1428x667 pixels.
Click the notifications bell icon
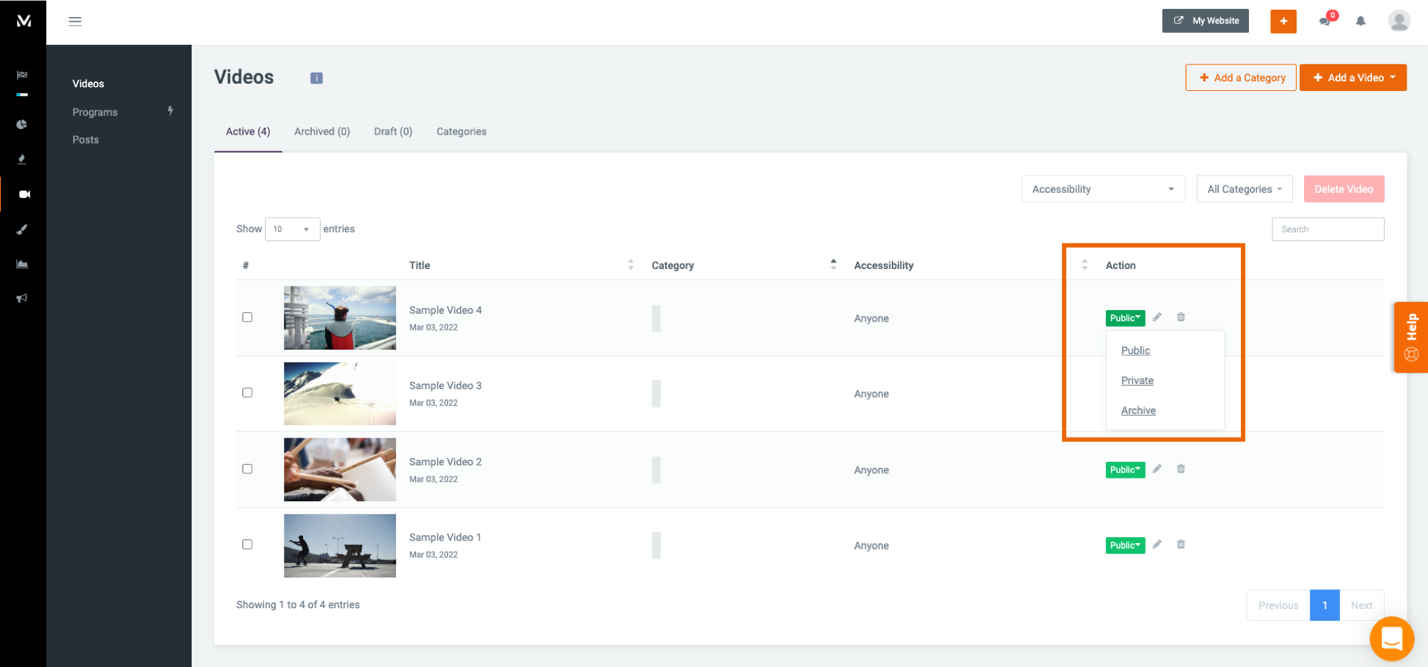1360,20
